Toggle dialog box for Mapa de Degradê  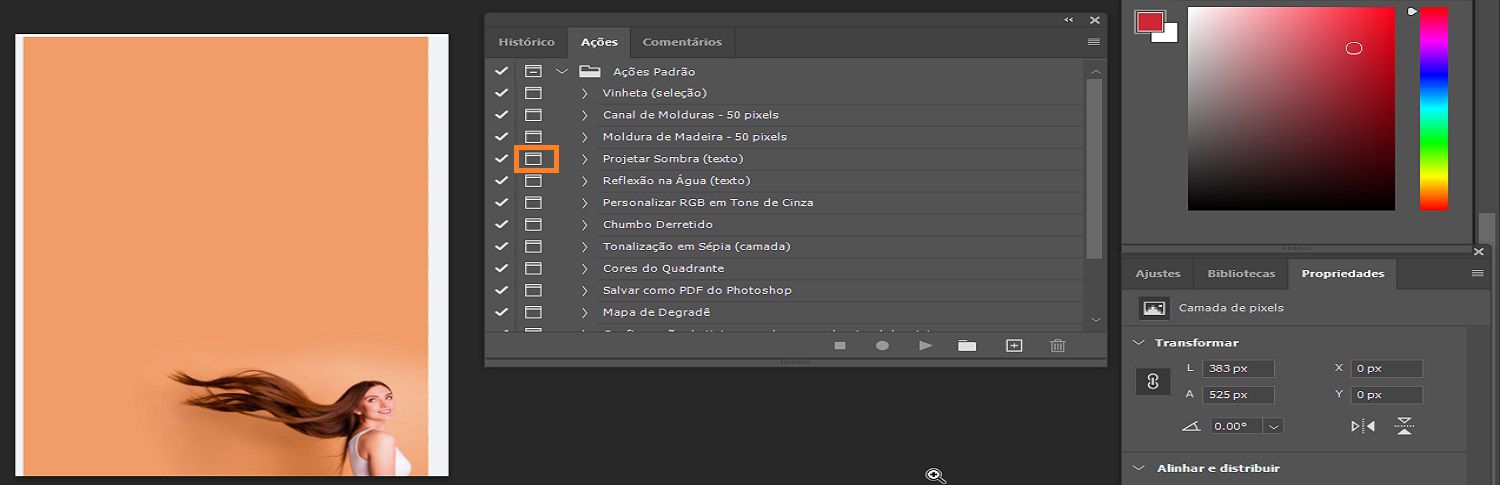[x=534, y=312]
